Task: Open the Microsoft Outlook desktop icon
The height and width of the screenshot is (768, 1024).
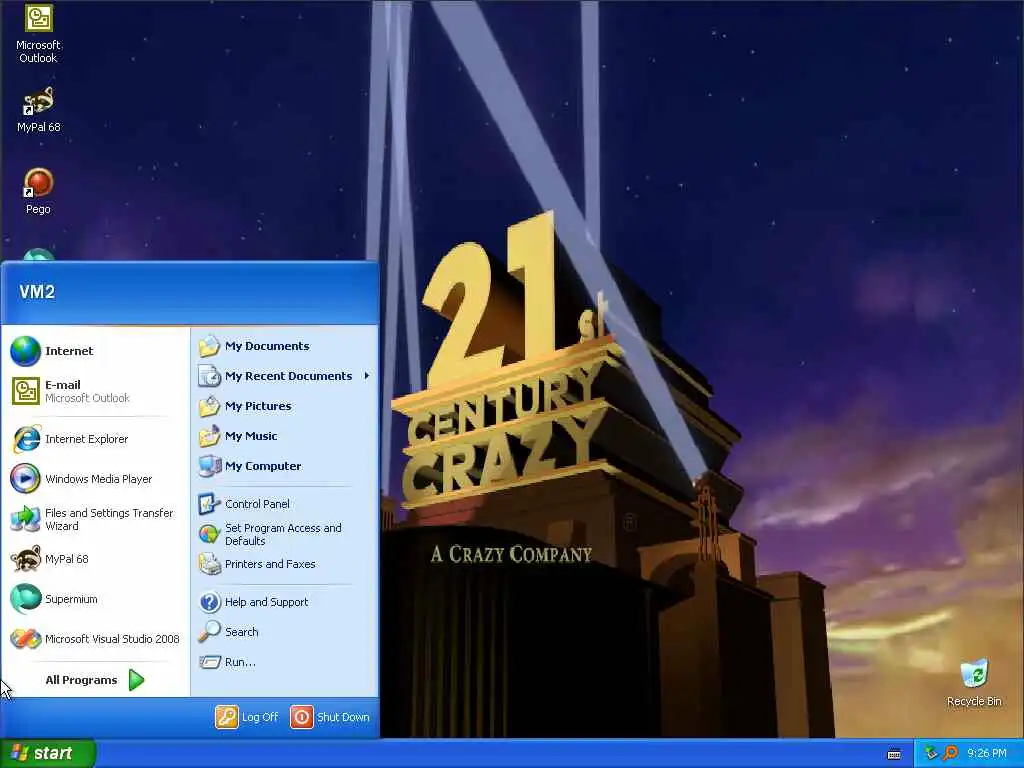Action: [x=38, y=33]
